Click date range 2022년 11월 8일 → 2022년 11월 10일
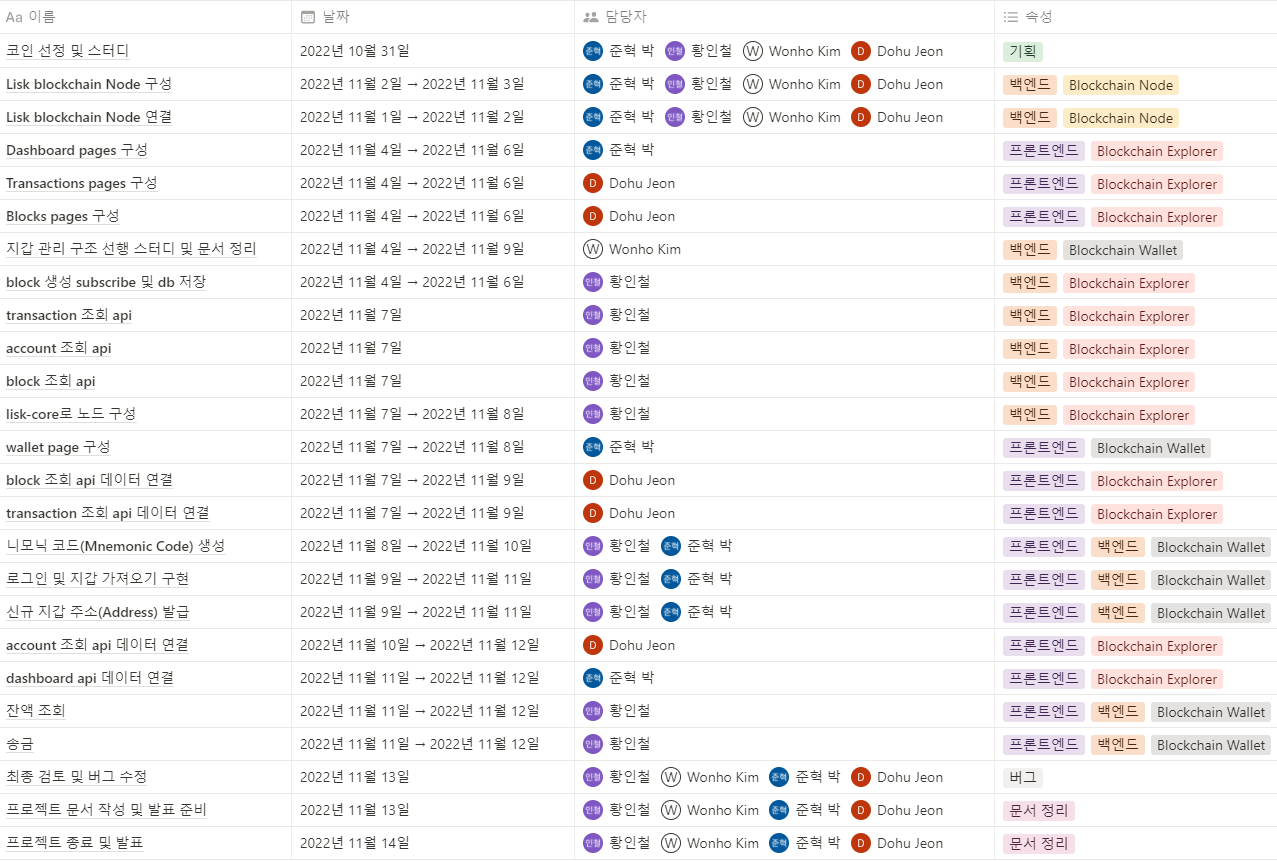 pyautogui.click(x=416, y=546)
